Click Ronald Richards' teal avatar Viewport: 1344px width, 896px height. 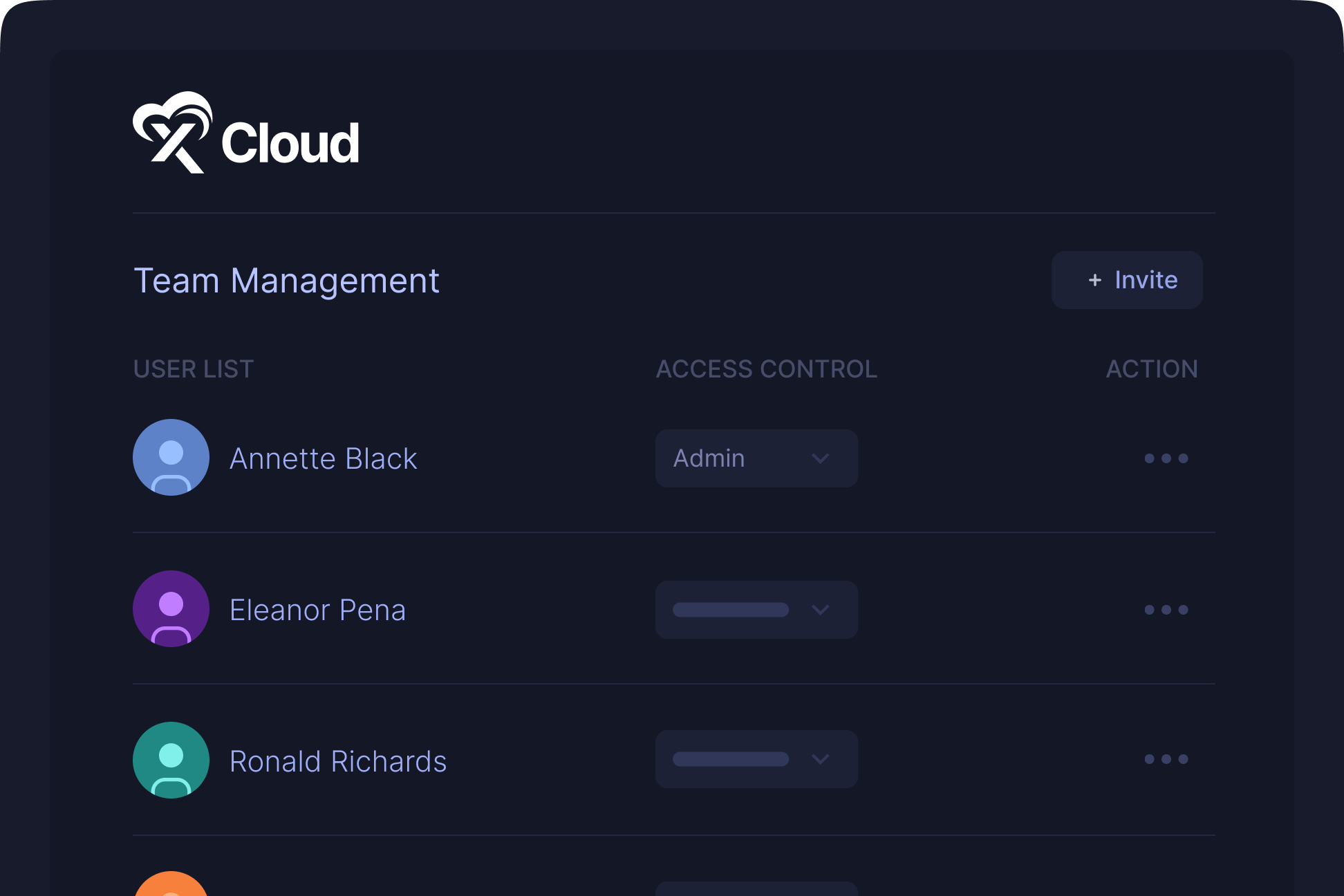[171, 760]
